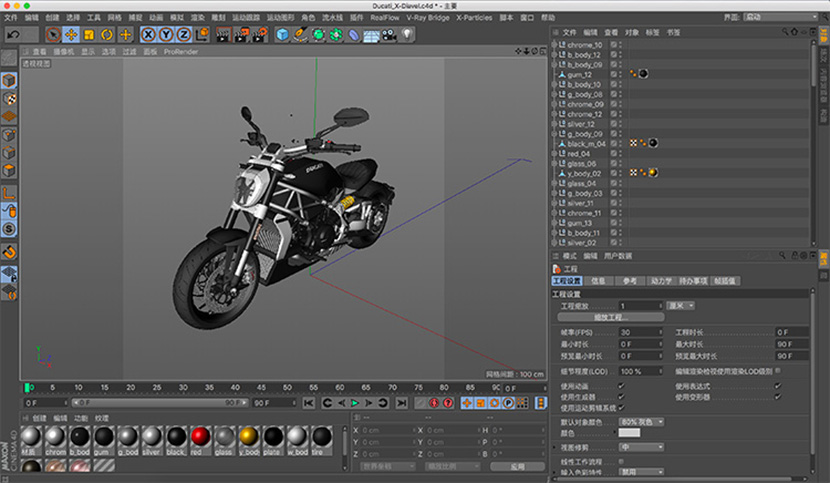Toggle 使用生成器 checkbox
The image size is (830, 483).
[621, 397]
